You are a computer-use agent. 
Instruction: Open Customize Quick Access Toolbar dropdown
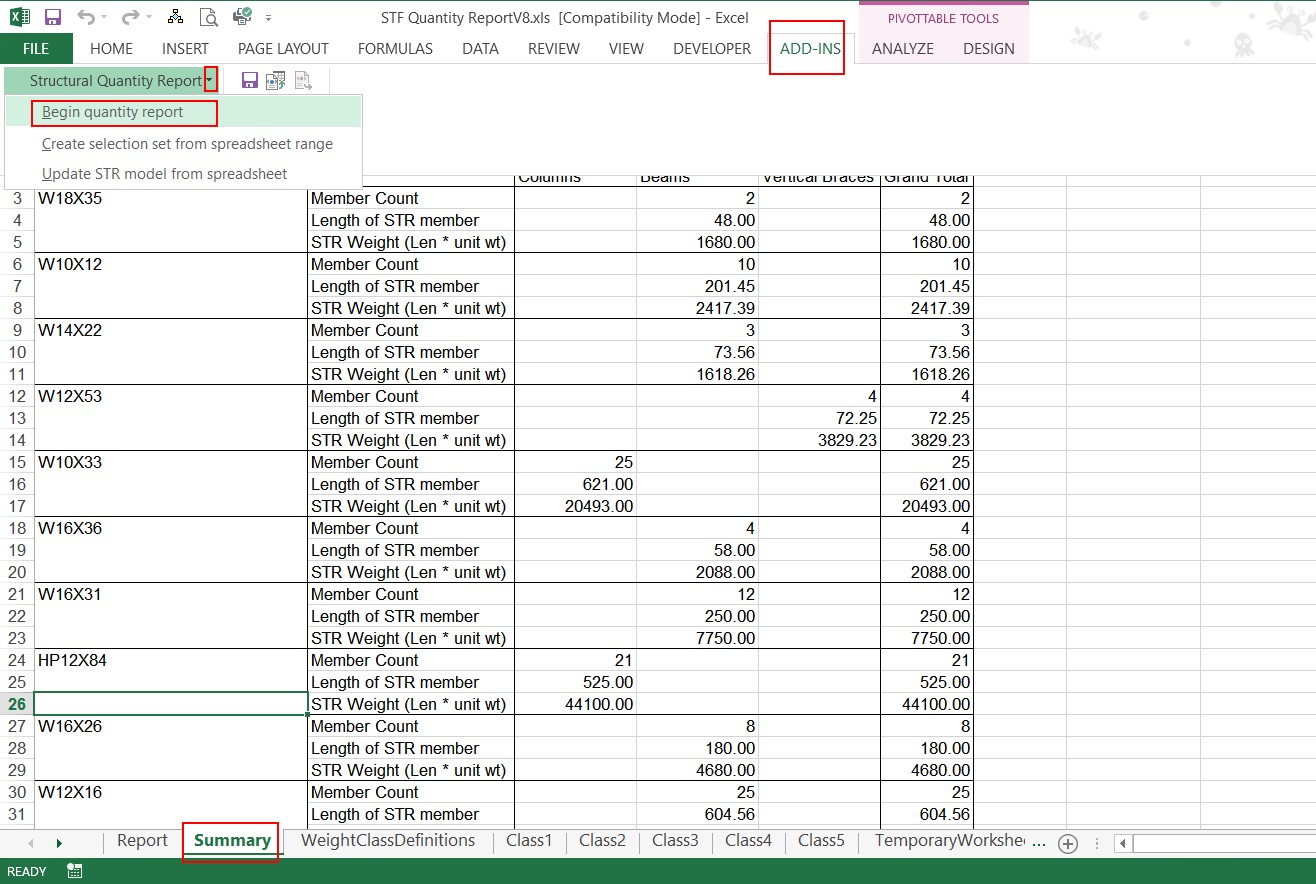(x=268, y=18)
